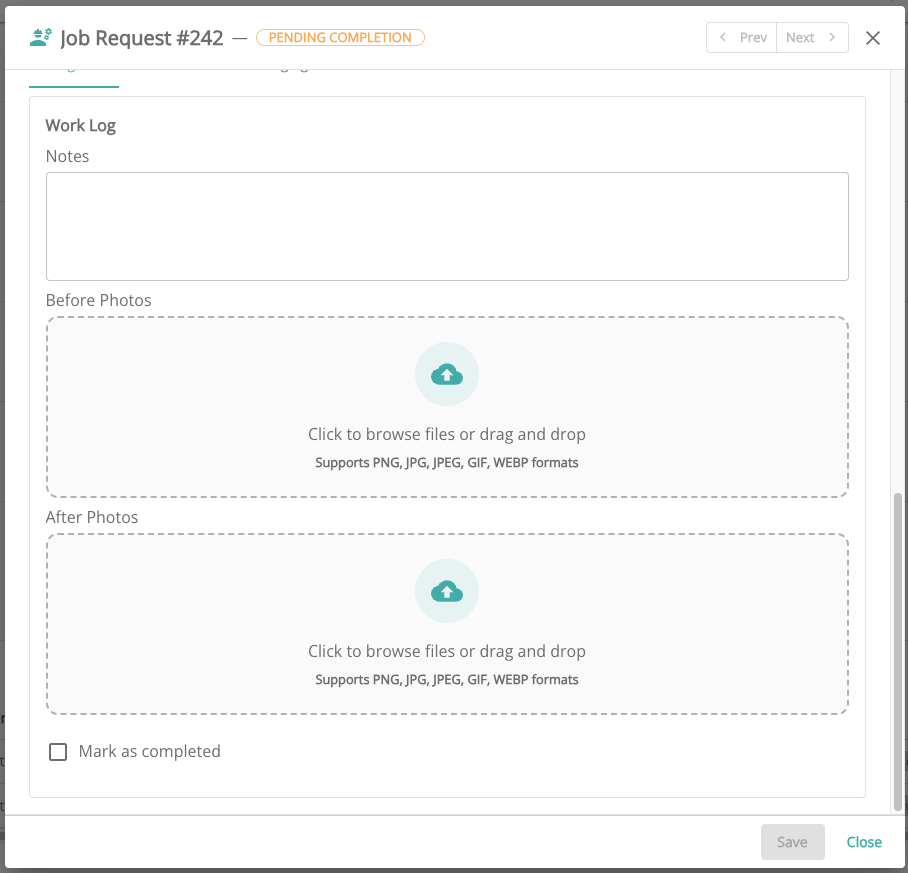Click the upload cloud icon under After Photos
This screenshot has height=873, width=908.
click(447, 591)
